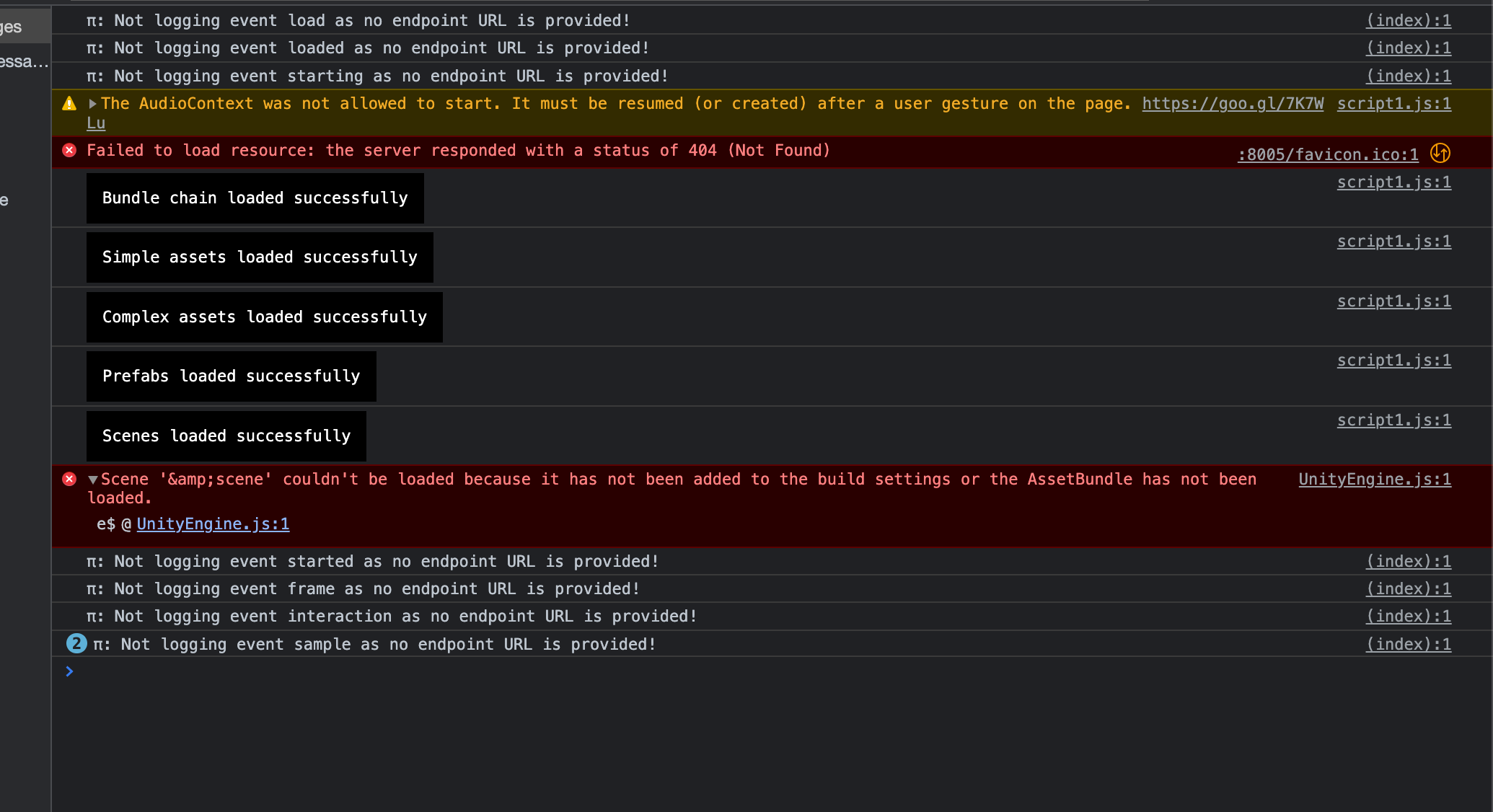The width and height of the screenshot is (1493, 812).
Task: Open the UnityEngine.js:1 source link
Action: coord(1374,479)
